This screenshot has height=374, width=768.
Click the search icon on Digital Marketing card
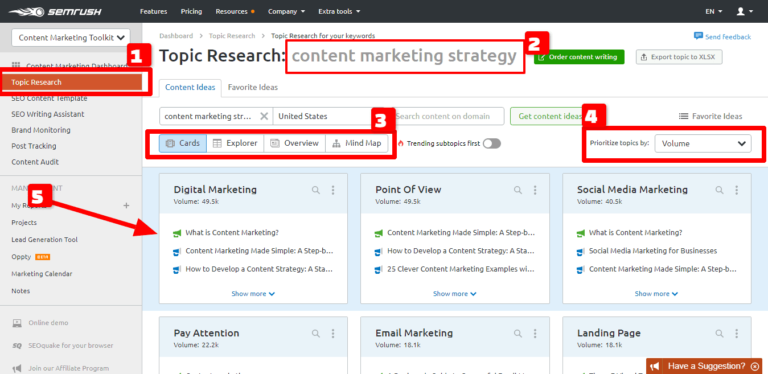point(316,190)
